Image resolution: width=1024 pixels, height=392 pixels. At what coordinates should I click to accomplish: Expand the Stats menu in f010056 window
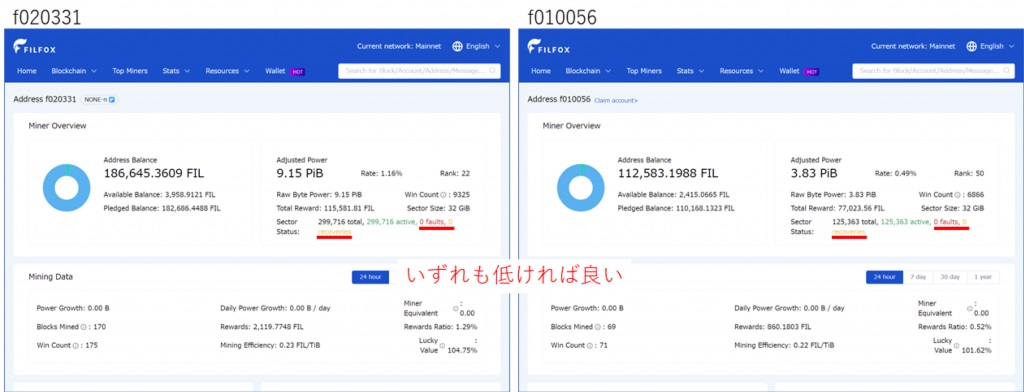click(x=690, y=71)
